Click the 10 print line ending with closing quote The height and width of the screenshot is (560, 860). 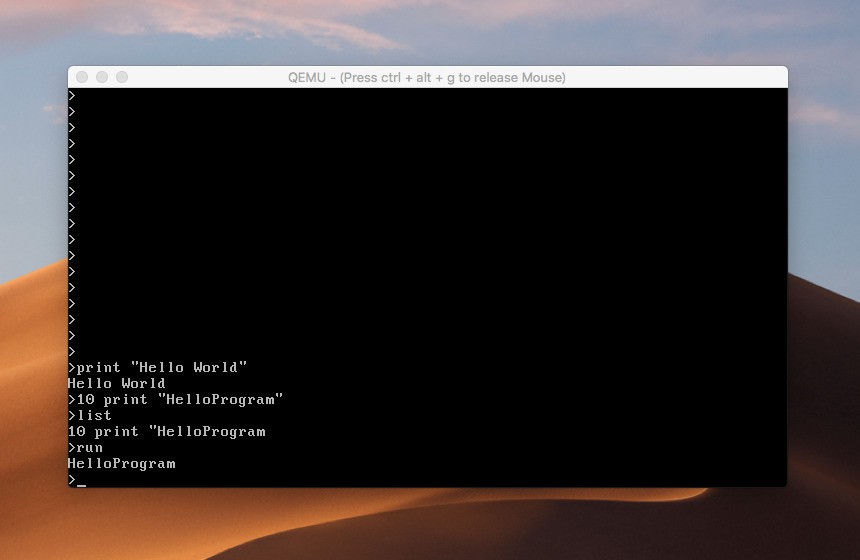pos(180,399)
